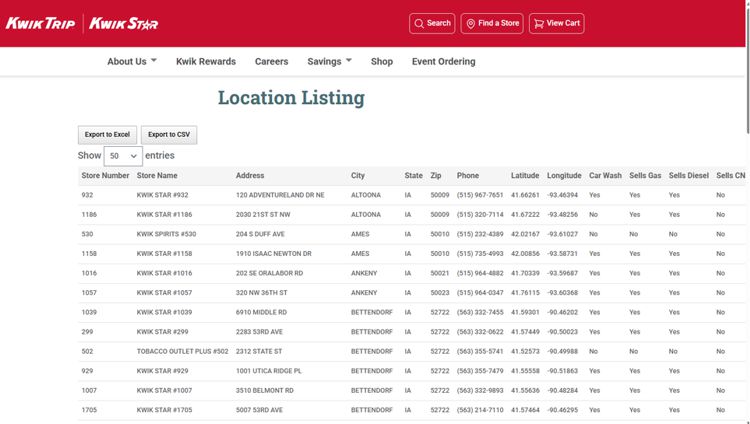The height and width of the screenshot is (424, 750).
Task: Click the Kwik Trip logo
Action: click(x=40, y=23)
